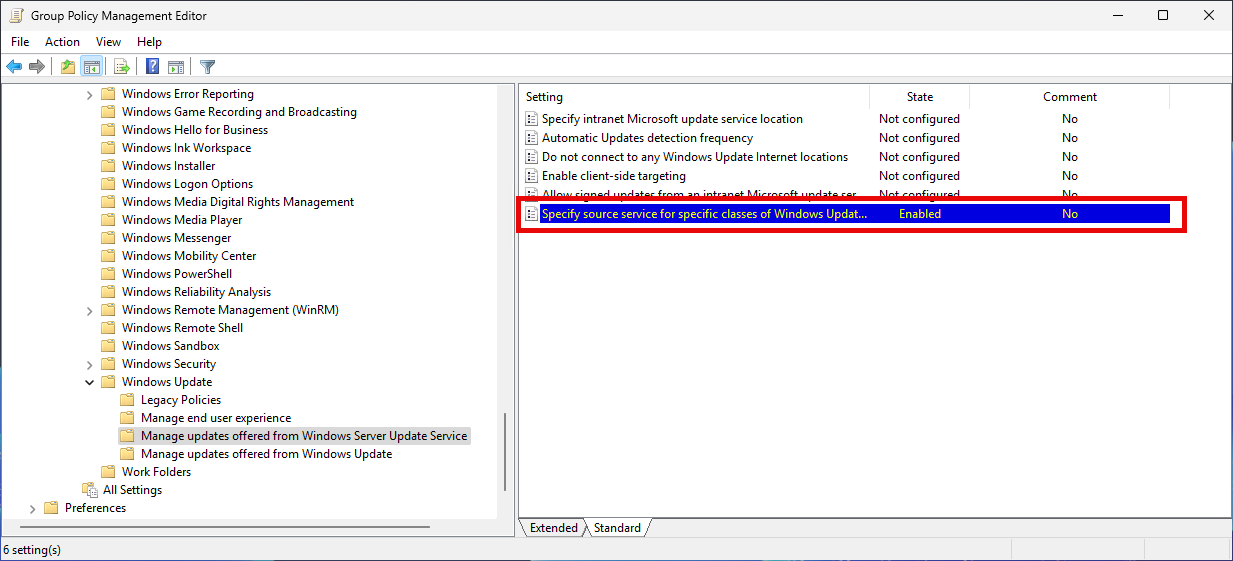The image size is (1233, 561).
Task: Select the Windows Logon Options folder
Action: coord(187,184)
